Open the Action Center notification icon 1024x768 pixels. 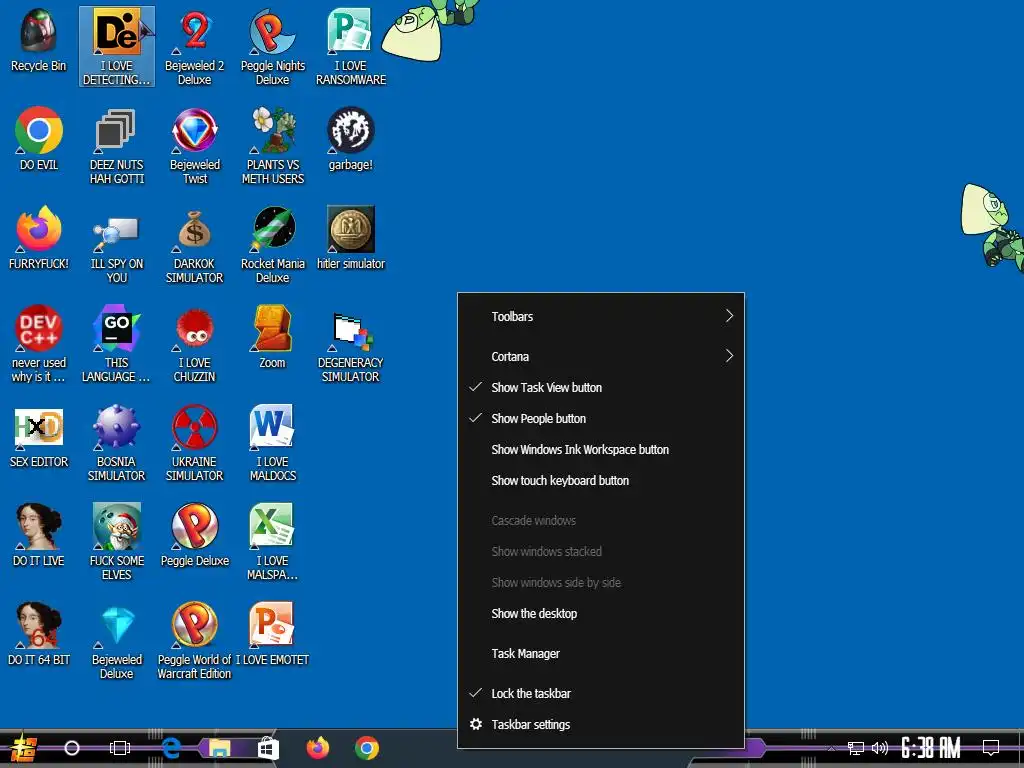point(991,747)
